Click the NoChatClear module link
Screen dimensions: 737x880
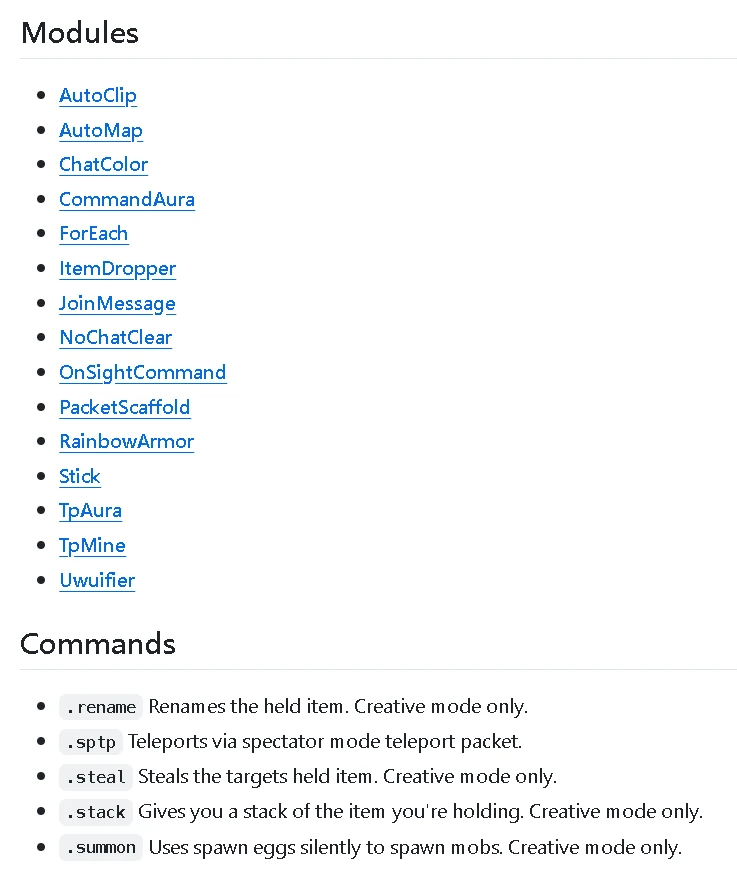click(115, 337)
